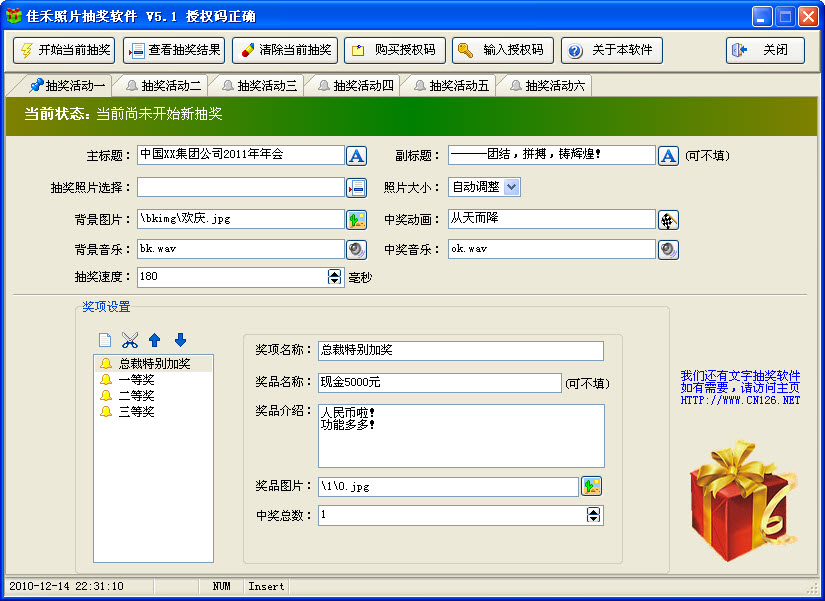Open the 照片大小 dropdown set to 自动调整
825x601 pixels.
pos(513,186)
